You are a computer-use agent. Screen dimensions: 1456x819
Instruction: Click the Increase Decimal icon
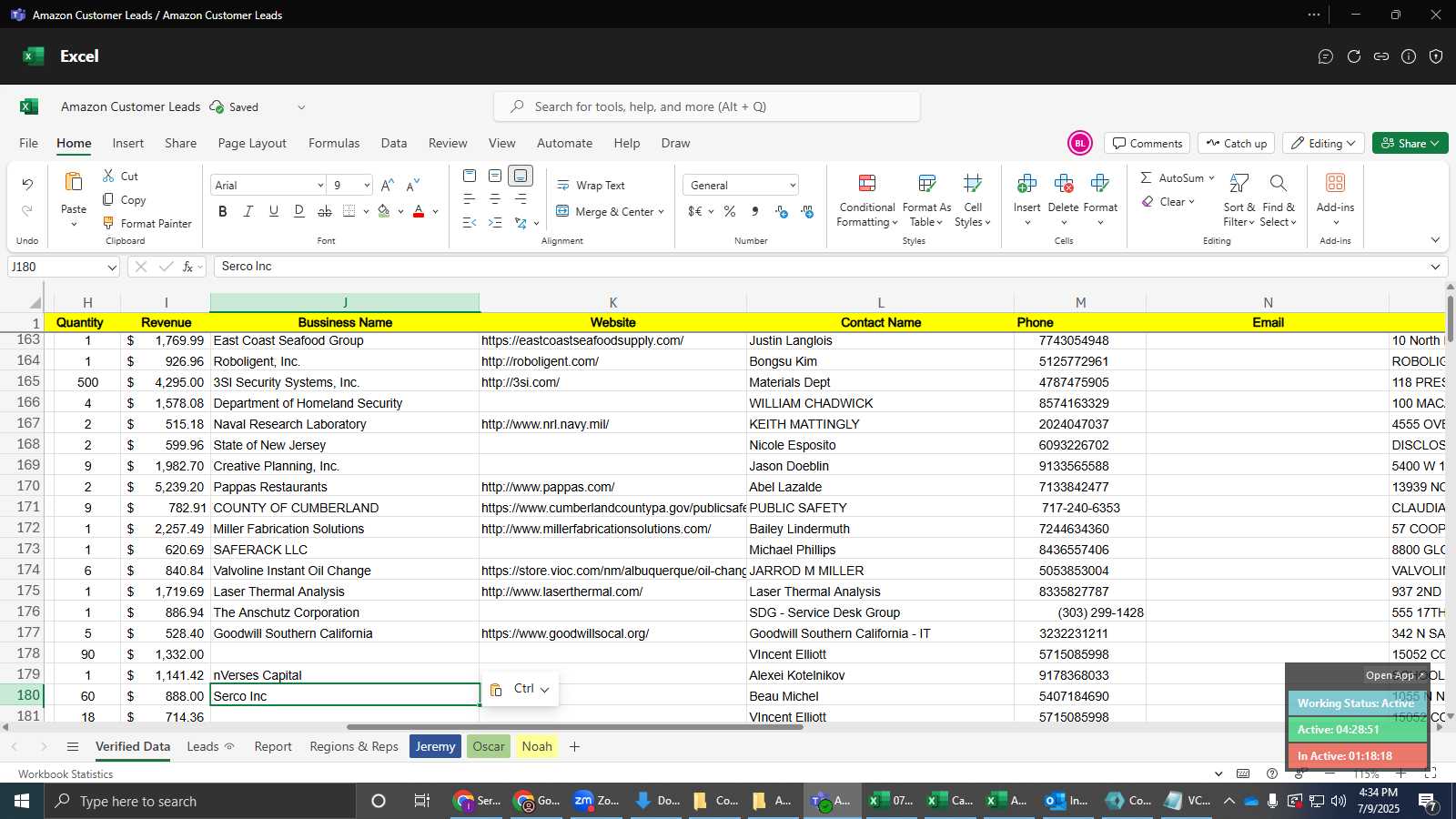click(x=782, y=211)
